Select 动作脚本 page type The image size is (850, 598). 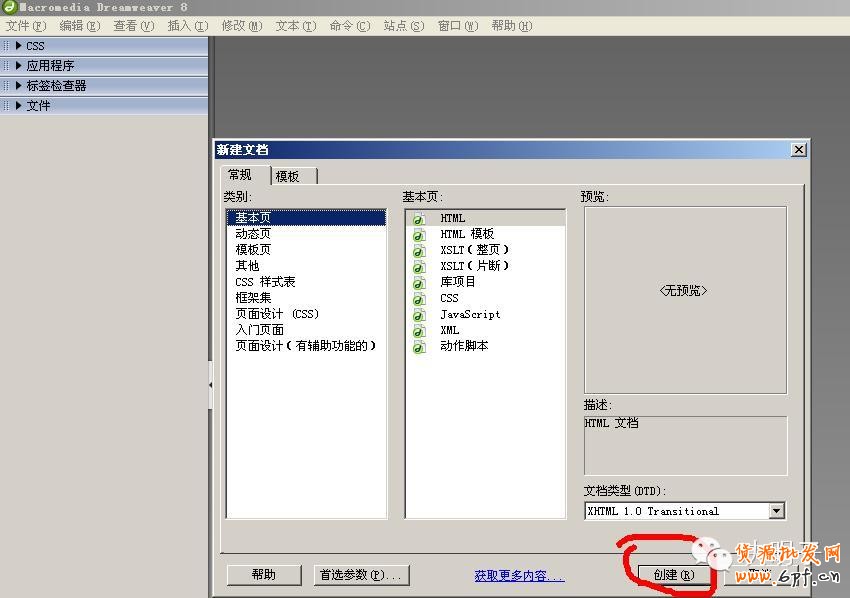[x=485, y=346]
